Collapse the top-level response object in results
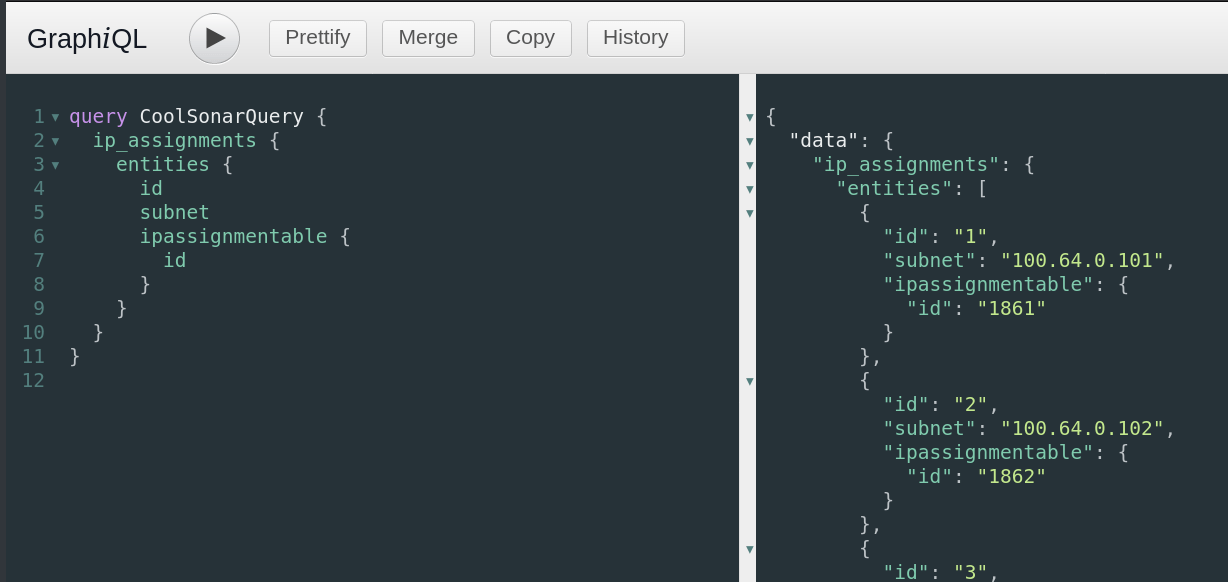This screenshot has height=582, width=1228. 749,117
